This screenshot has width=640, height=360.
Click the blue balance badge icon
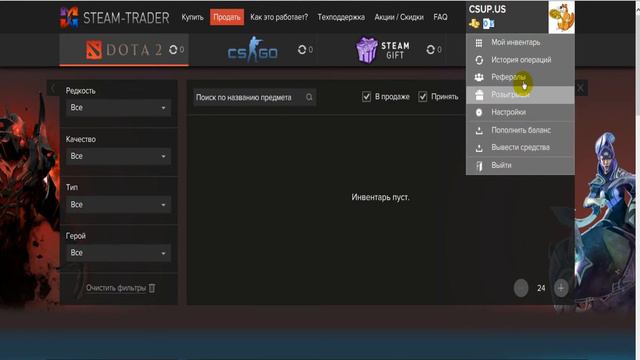point(489,24)
